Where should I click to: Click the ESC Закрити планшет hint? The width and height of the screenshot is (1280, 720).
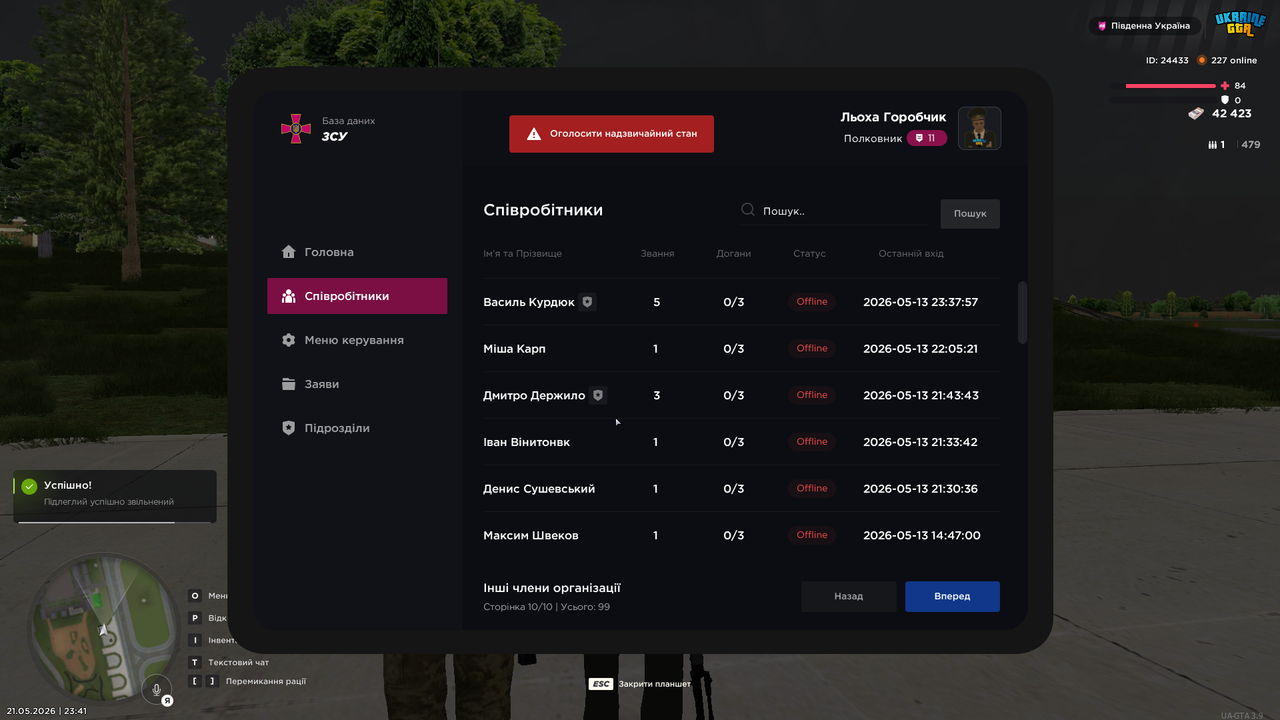click(x=640, y=684)
